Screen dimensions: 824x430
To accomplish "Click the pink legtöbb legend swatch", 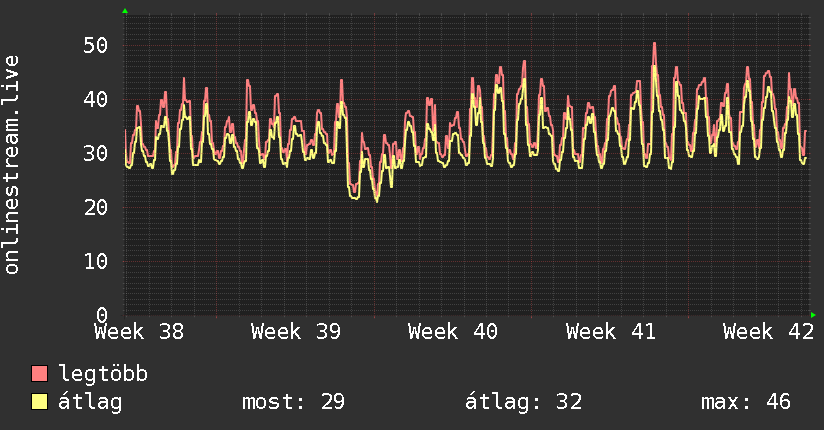I will [x=39, y=373].
